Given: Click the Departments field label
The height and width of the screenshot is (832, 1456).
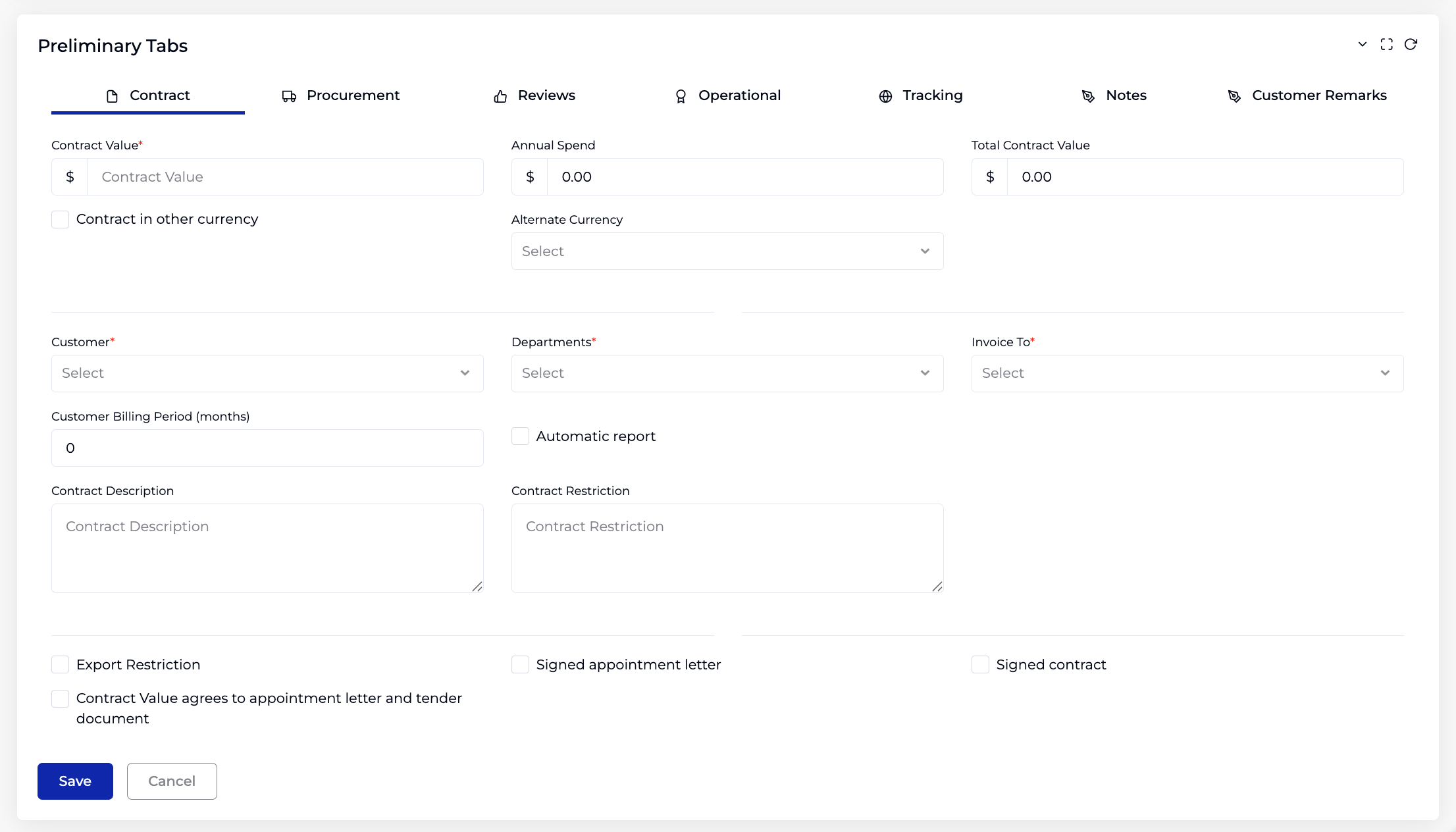Looking at the screenshot, I should [554, 342].
